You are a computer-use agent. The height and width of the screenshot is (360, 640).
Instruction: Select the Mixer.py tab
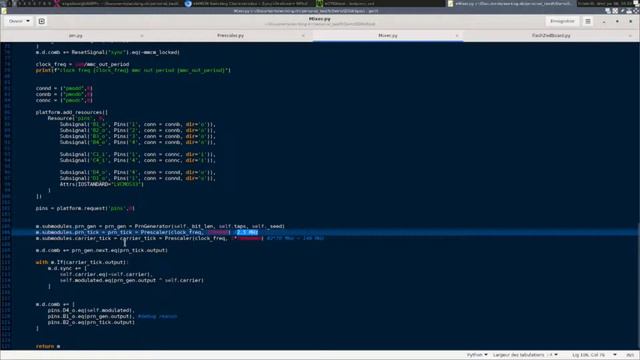click(x=387, y=36)
